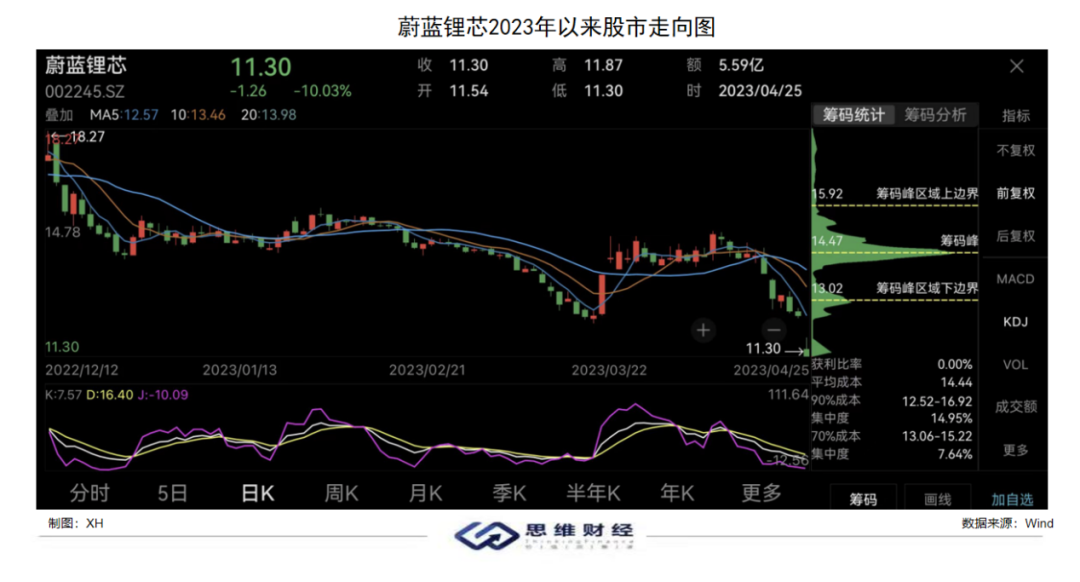Switch to 年K yearly candlestick view
Image resolution: width=1080 pixels, height=582 pixels.
pos(677,493)
